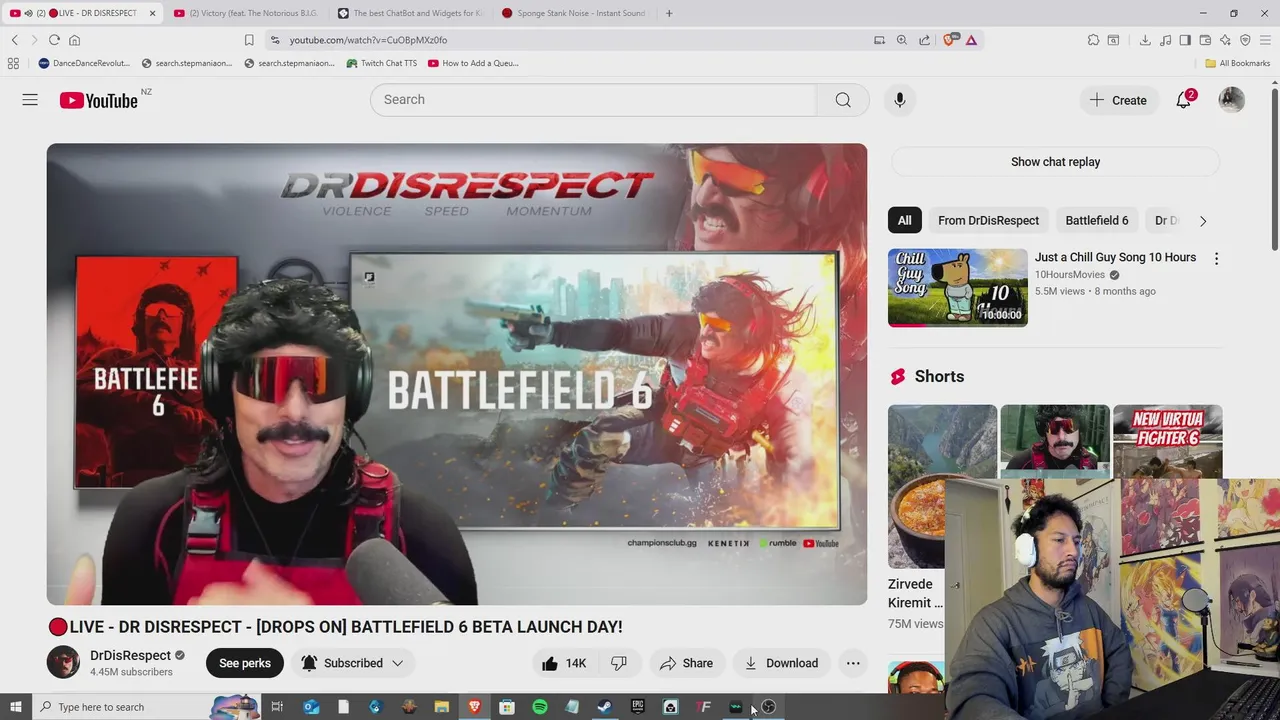Select the All filter chip
This screenshot has height=720, width=1280.
pos(904,220)
